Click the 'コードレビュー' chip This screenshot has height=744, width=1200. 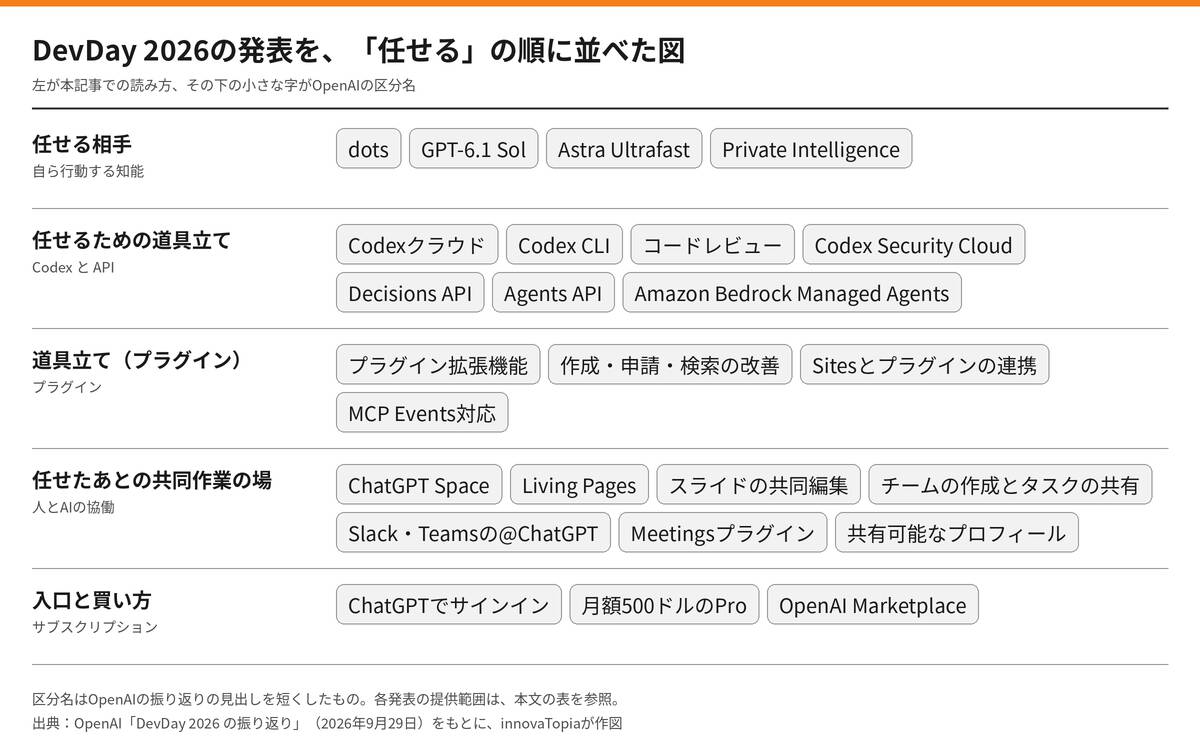pos(713,245)
